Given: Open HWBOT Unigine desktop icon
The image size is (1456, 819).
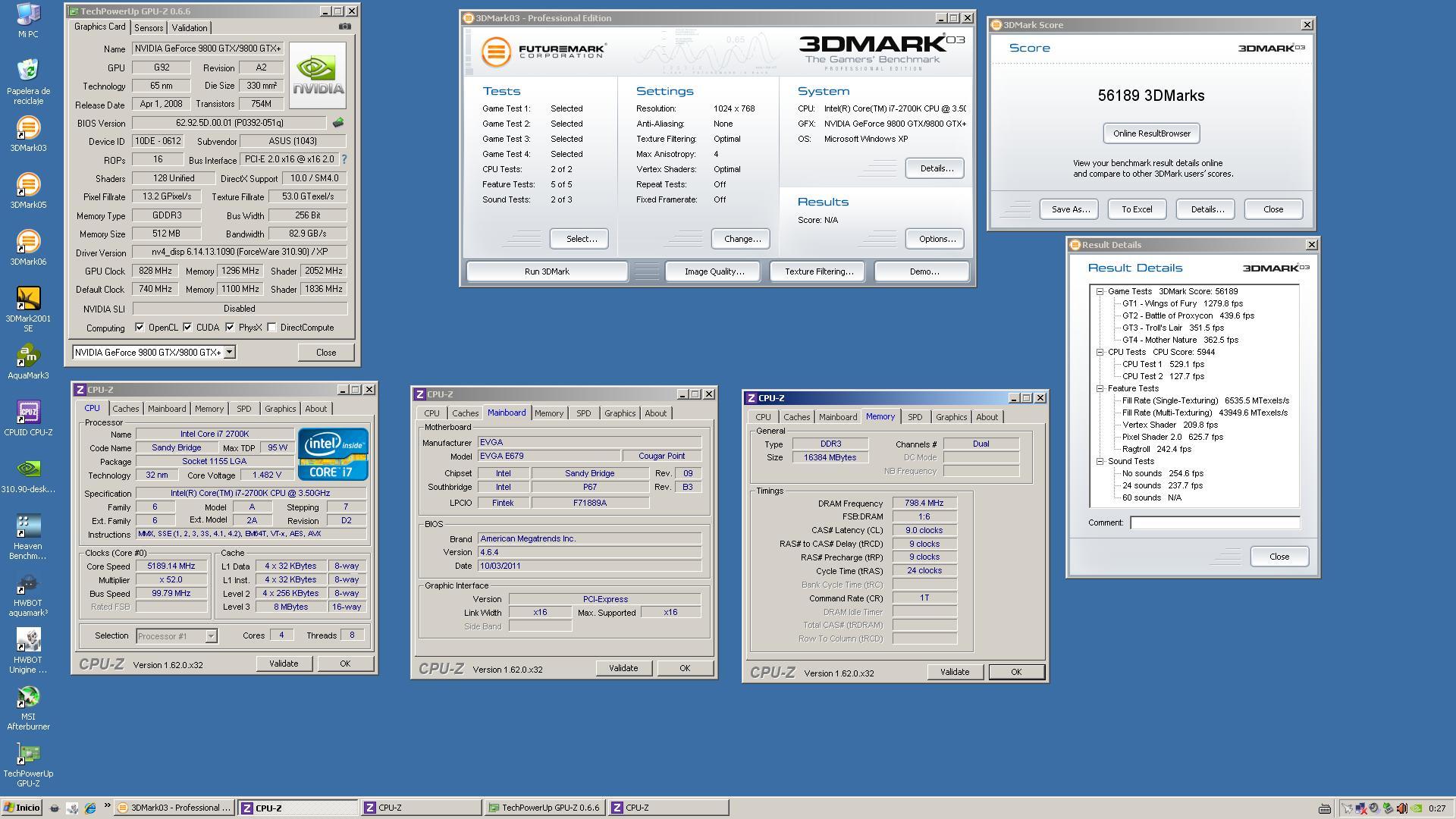Looking at the screenshot, I should click(x=28, y=651).
